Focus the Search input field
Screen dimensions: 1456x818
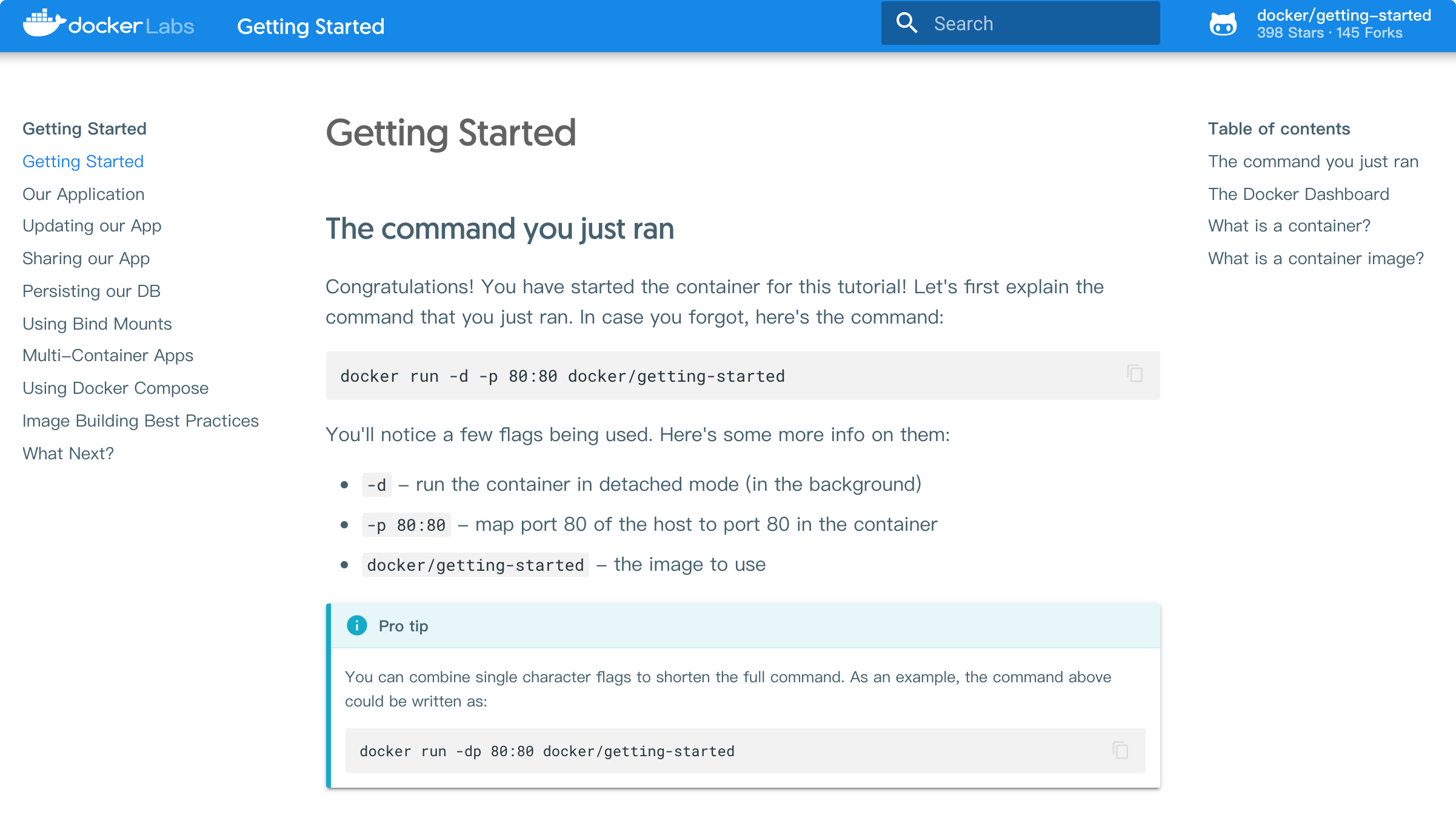(1021, 23)
